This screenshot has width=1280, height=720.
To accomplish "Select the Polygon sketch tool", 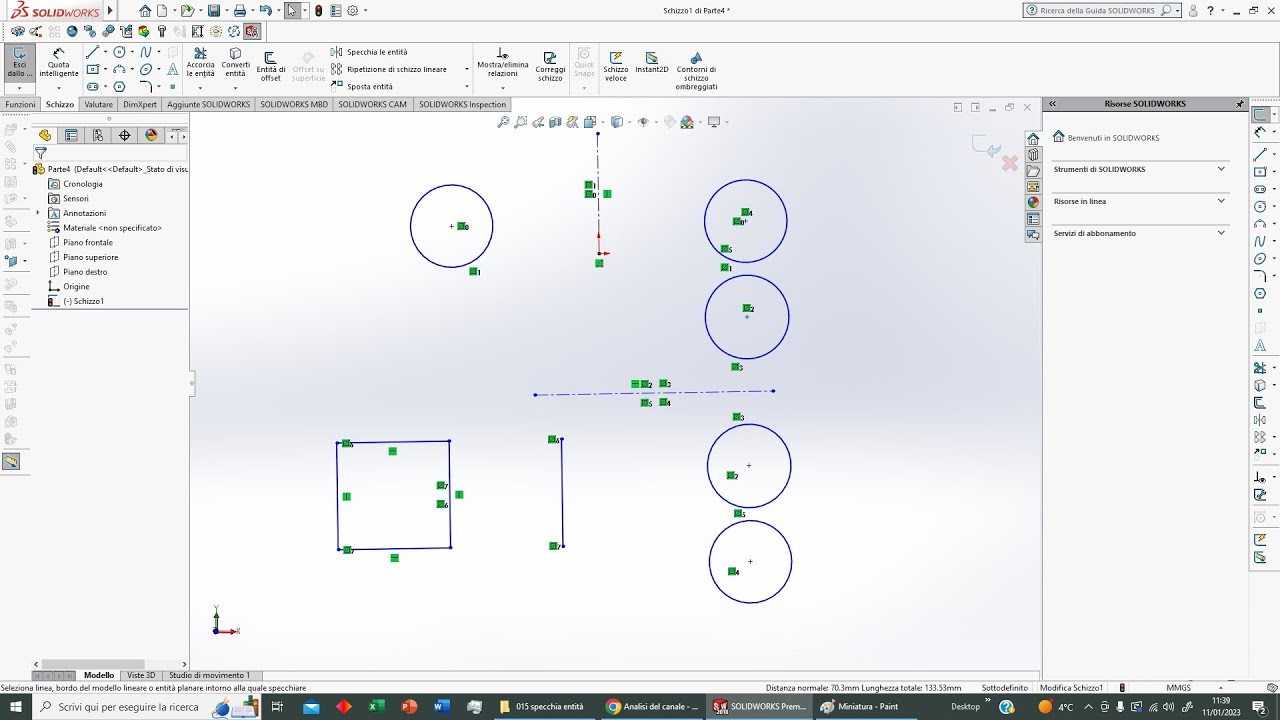I will point(120,87).
